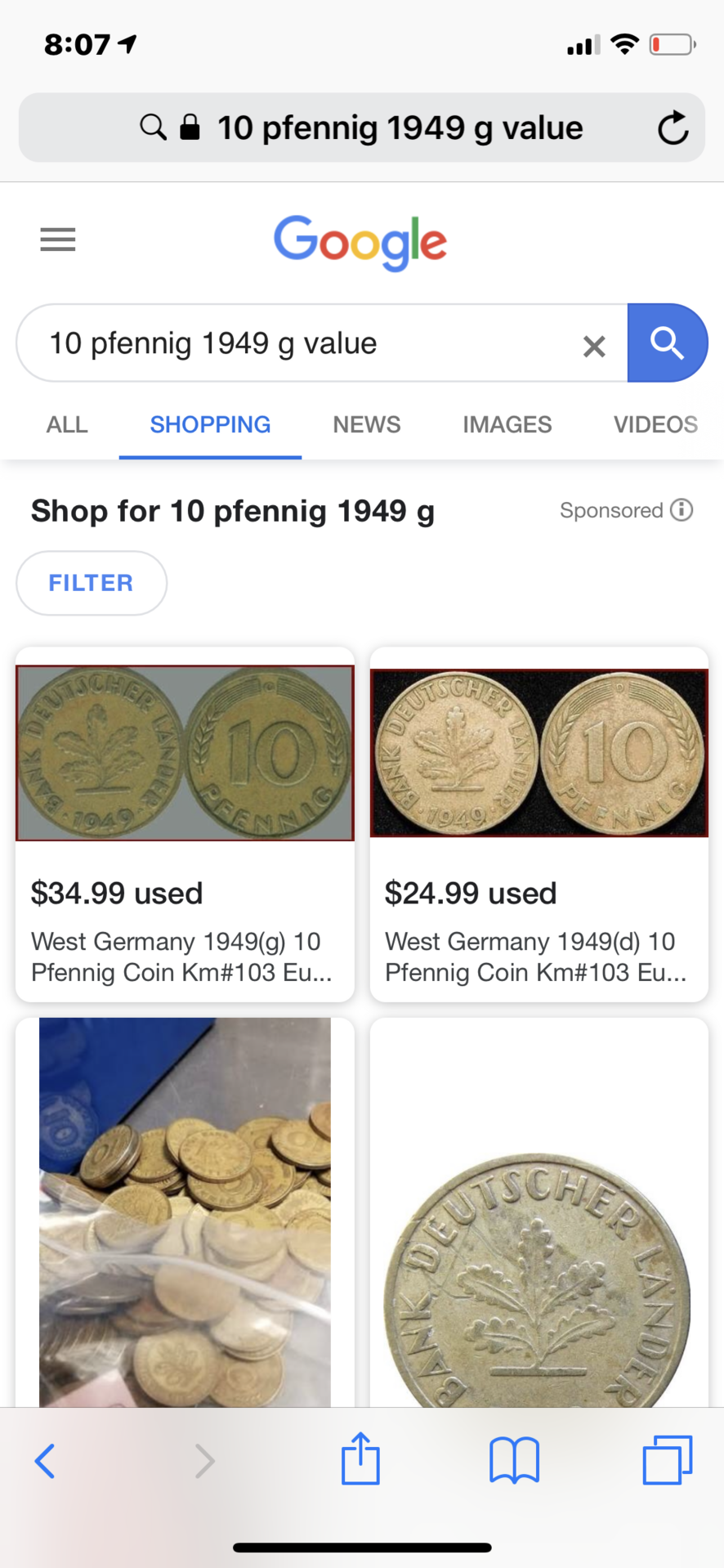
Task: Switch to the ALL results tab
Action: tap(67, 424)
